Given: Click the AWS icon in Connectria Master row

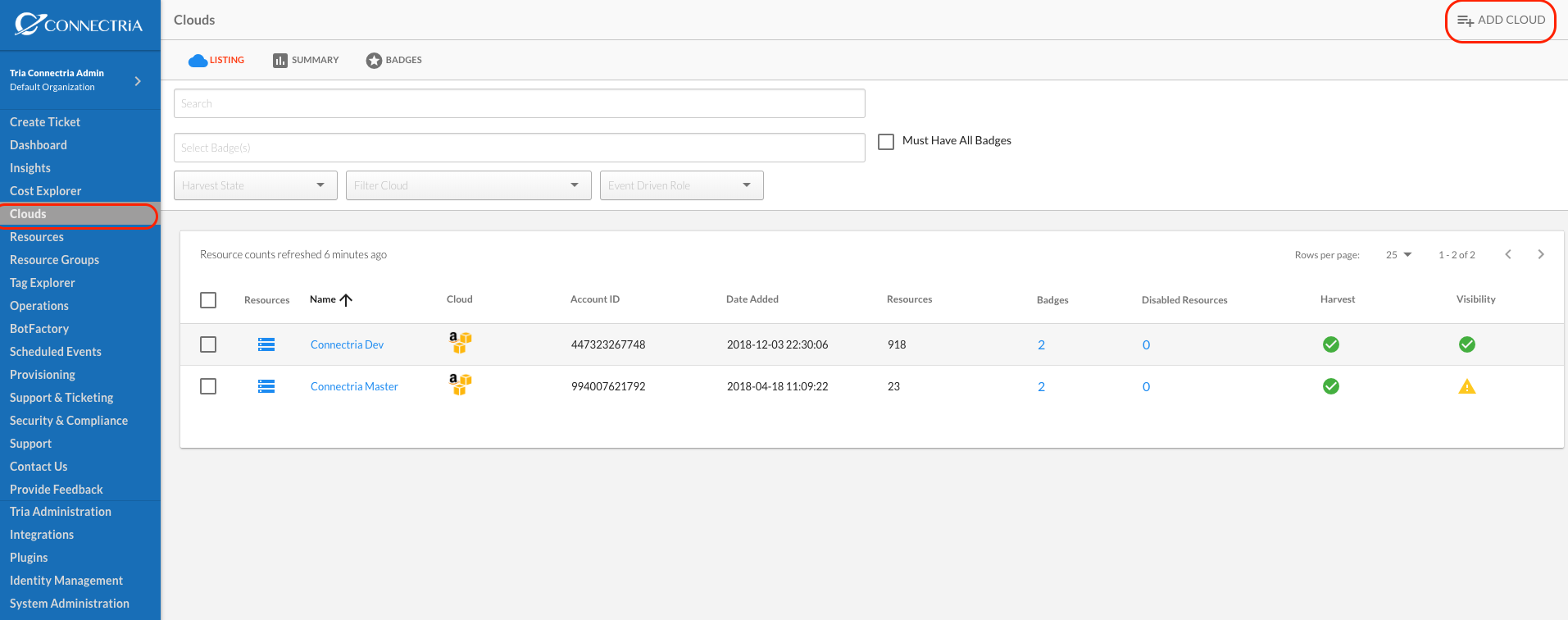Looking at the screenshot, I should [x=460, y=385].
